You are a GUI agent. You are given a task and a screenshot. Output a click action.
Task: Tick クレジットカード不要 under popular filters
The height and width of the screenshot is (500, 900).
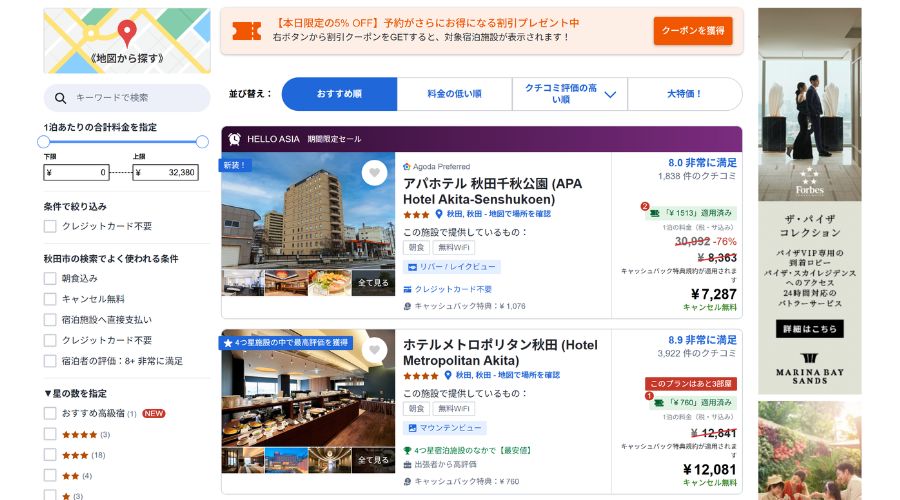[x=50, y=340]
